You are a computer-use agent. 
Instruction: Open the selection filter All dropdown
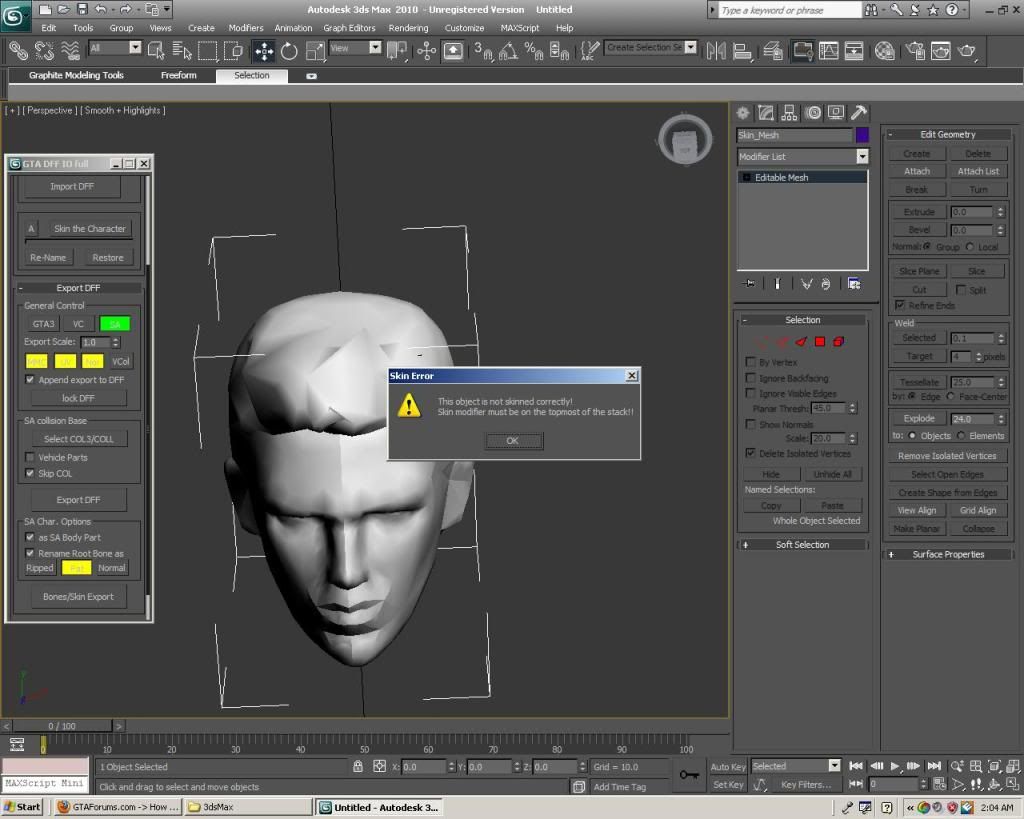(x=135, y=47)
